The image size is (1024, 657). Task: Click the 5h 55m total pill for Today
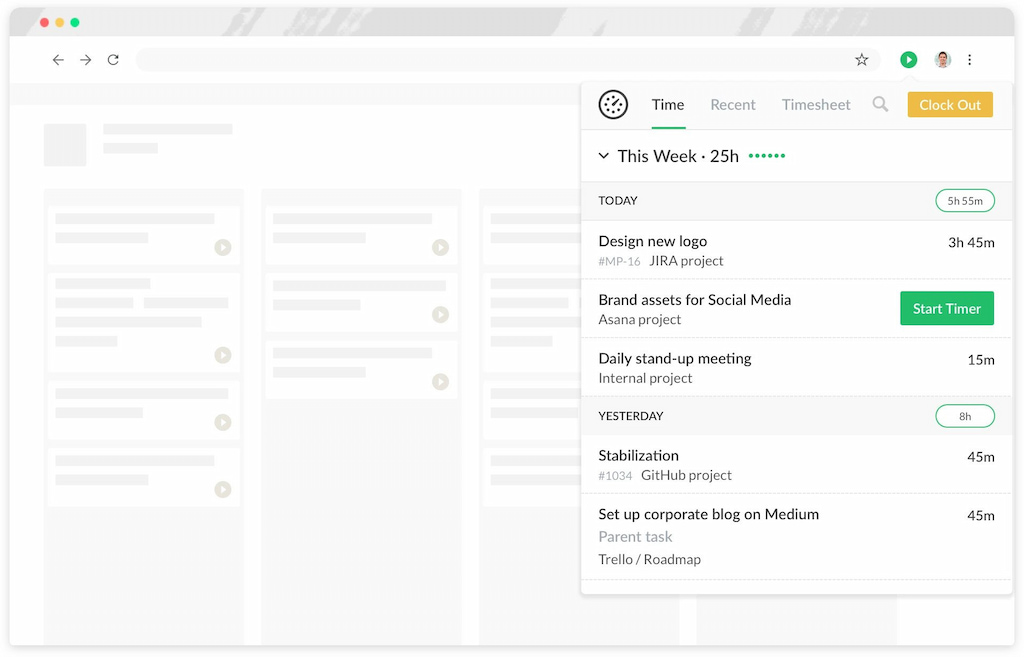964,200
